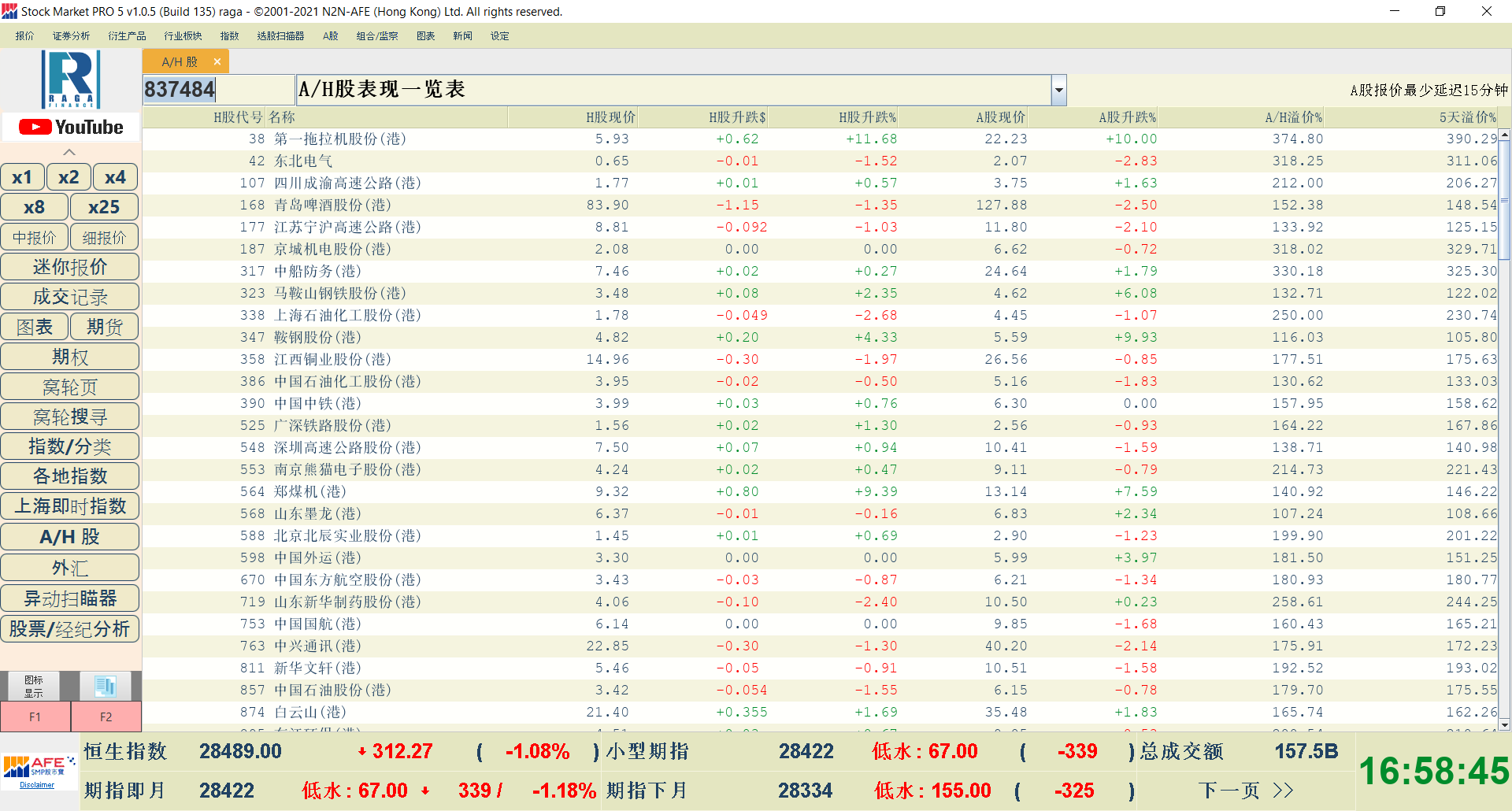Expand the A/H股表现一览表 dropdown
The width and height of the screenshot is (1512, 811).
[x=1059, y=90]
